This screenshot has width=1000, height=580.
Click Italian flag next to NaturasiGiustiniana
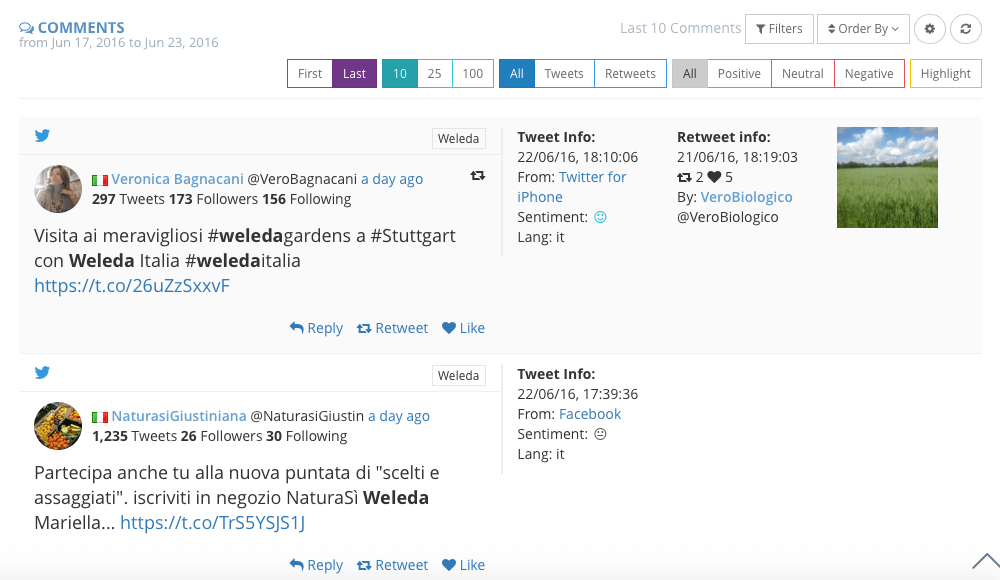point(100,417)
